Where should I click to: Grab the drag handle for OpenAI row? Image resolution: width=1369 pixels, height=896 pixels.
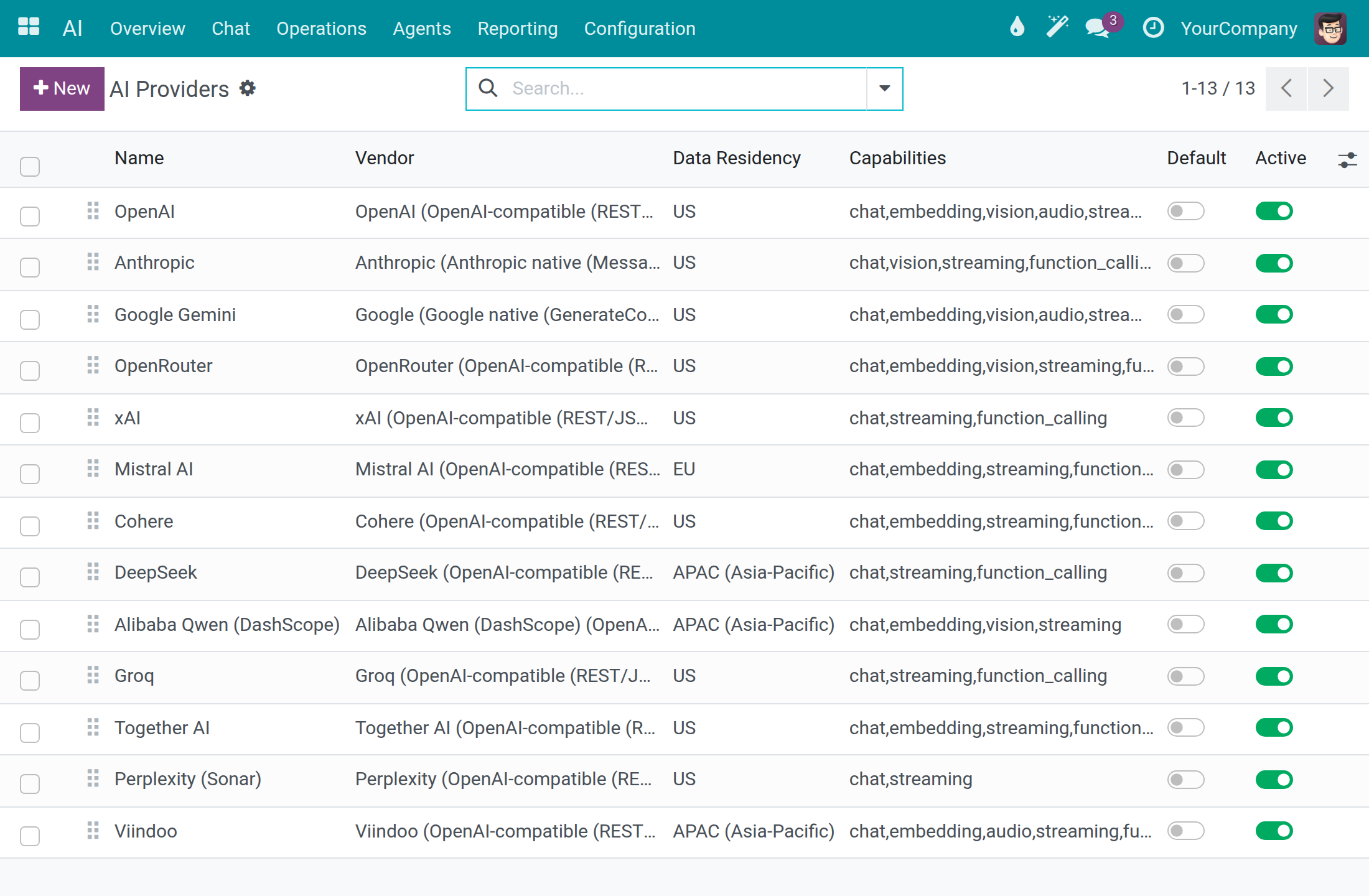(x=93, y=211)
